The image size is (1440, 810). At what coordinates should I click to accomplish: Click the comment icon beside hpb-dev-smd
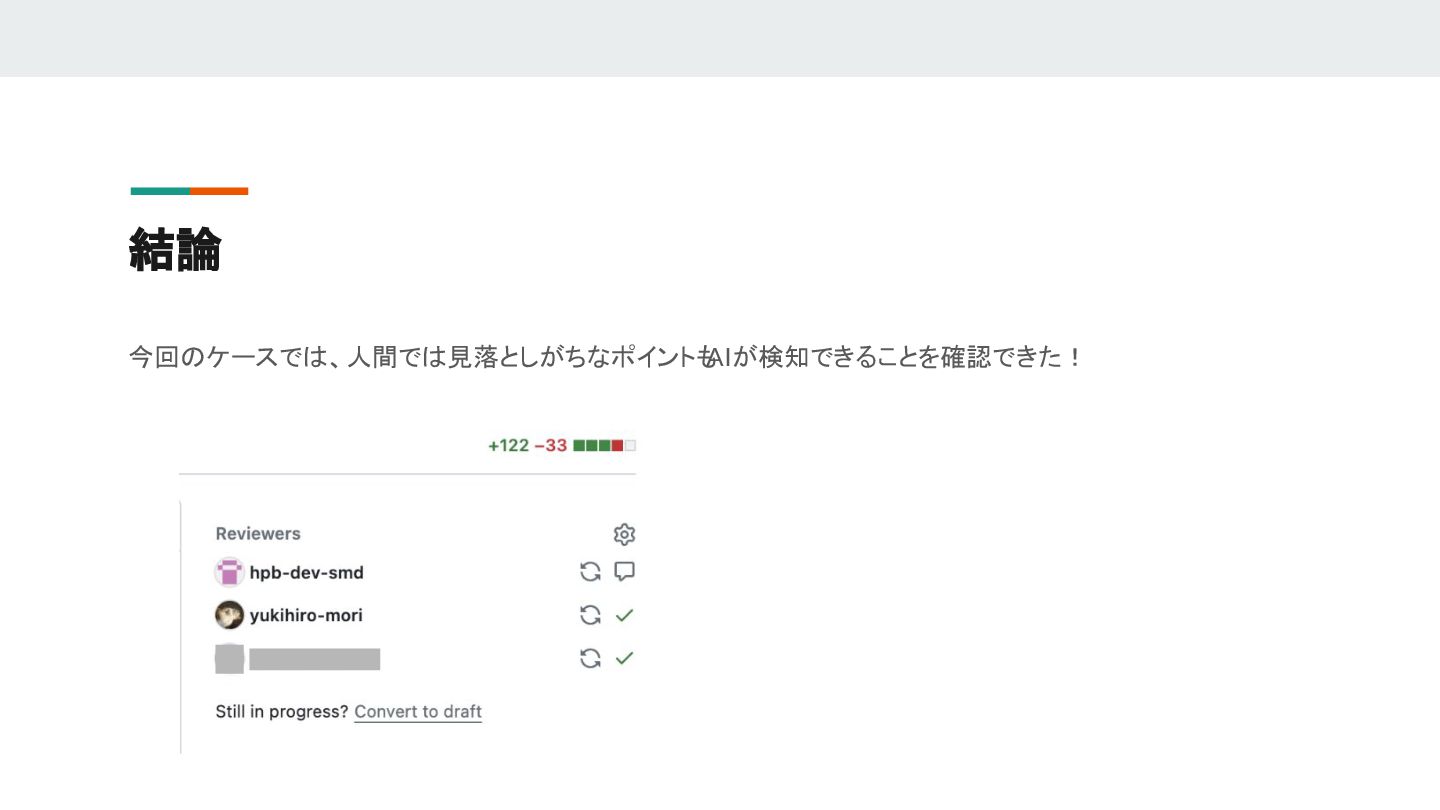(x=624, y=572)
